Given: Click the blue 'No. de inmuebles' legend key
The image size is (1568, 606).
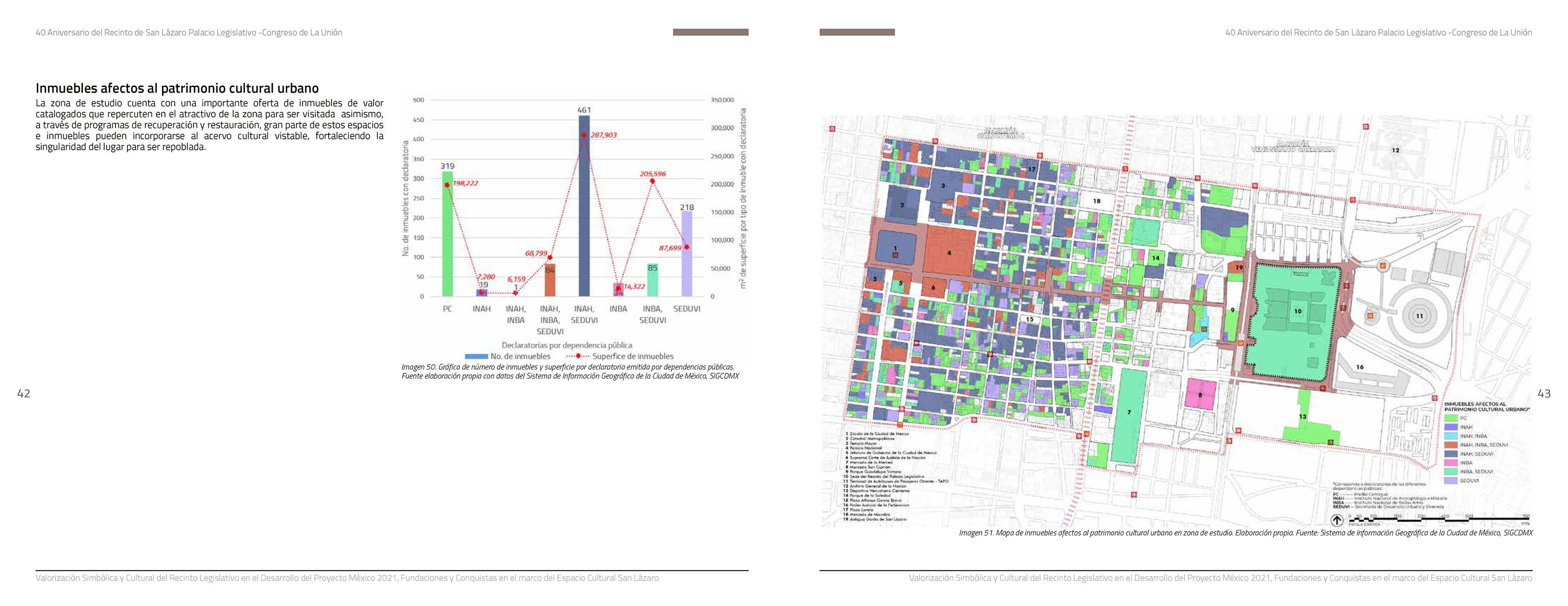Looking at the screenshot, I should pos(476,356).
